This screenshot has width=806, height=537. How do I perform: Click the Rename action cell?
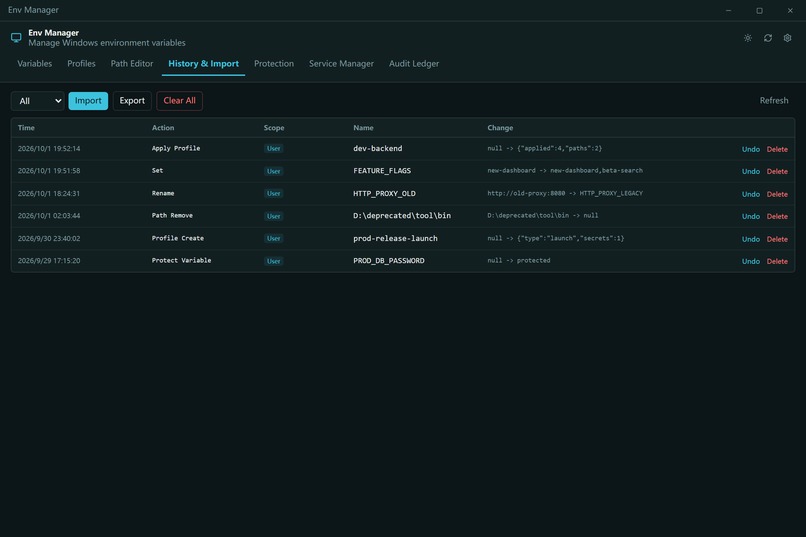[x=163, y=193]
